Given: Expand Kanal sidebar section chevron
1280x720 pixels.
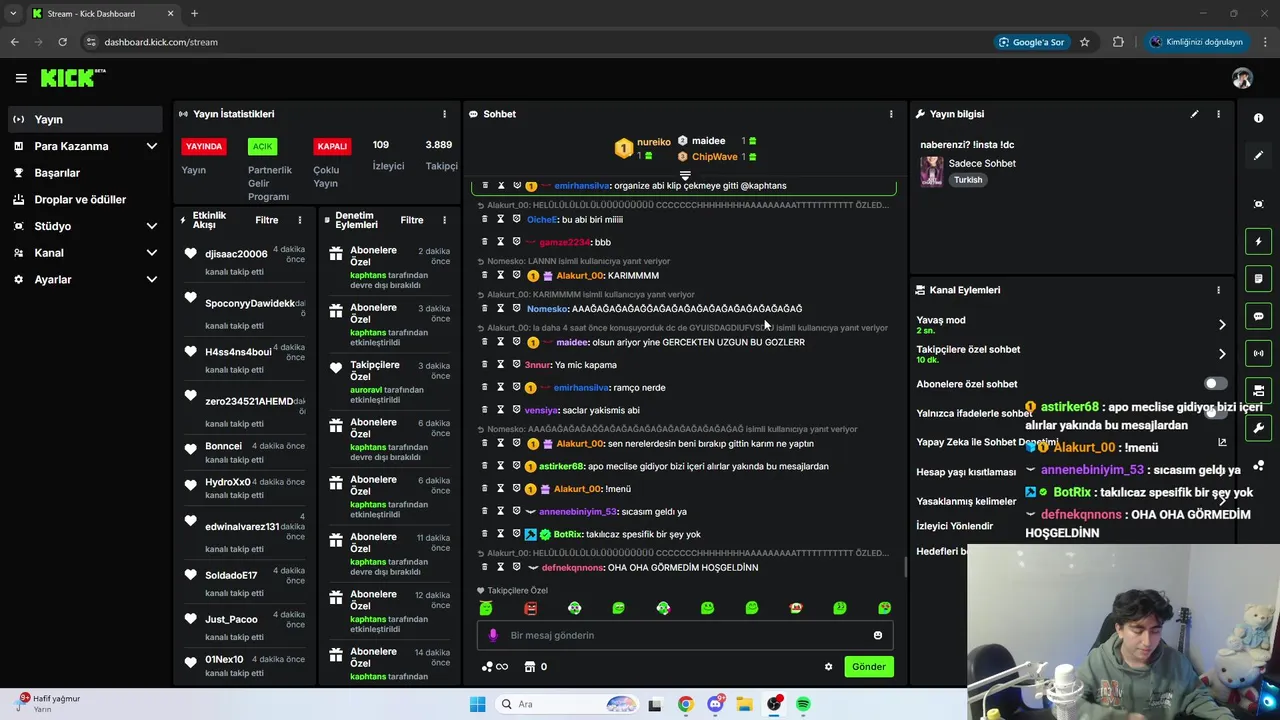Looking at the screenshot, I should (x=152, y=253).
